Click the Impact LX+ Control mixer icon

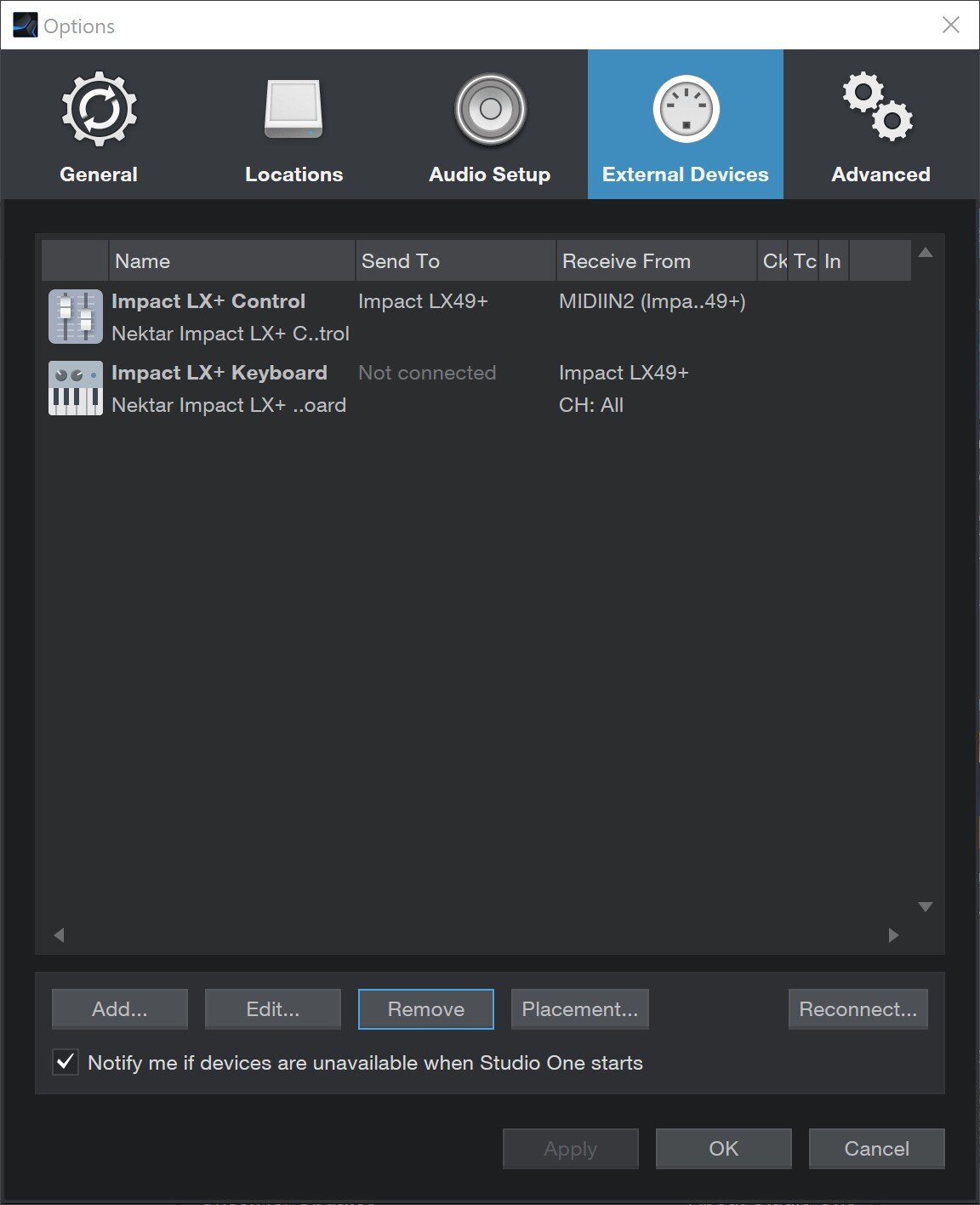[75, 316]
